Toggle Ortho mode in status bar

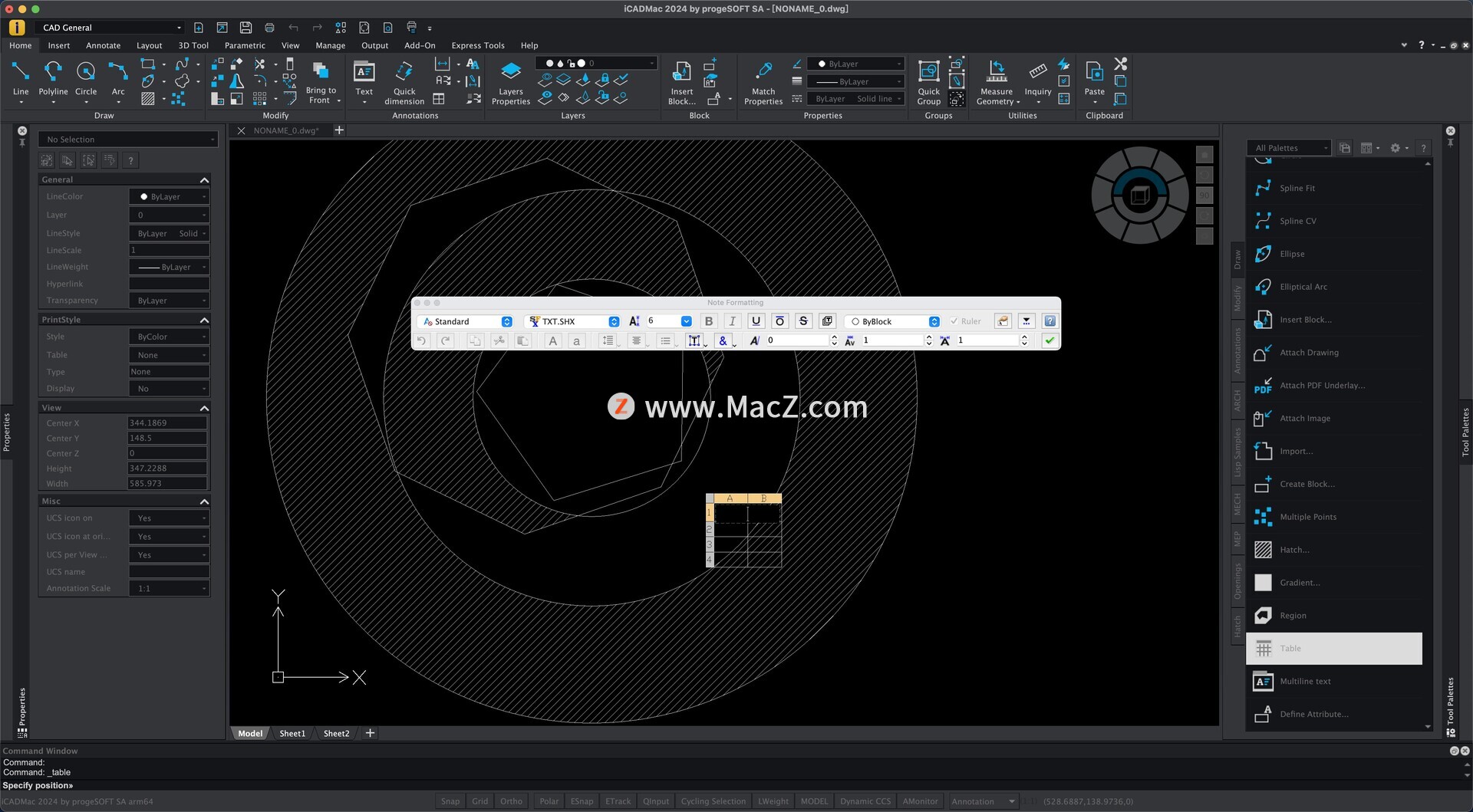tap(511, 801)
